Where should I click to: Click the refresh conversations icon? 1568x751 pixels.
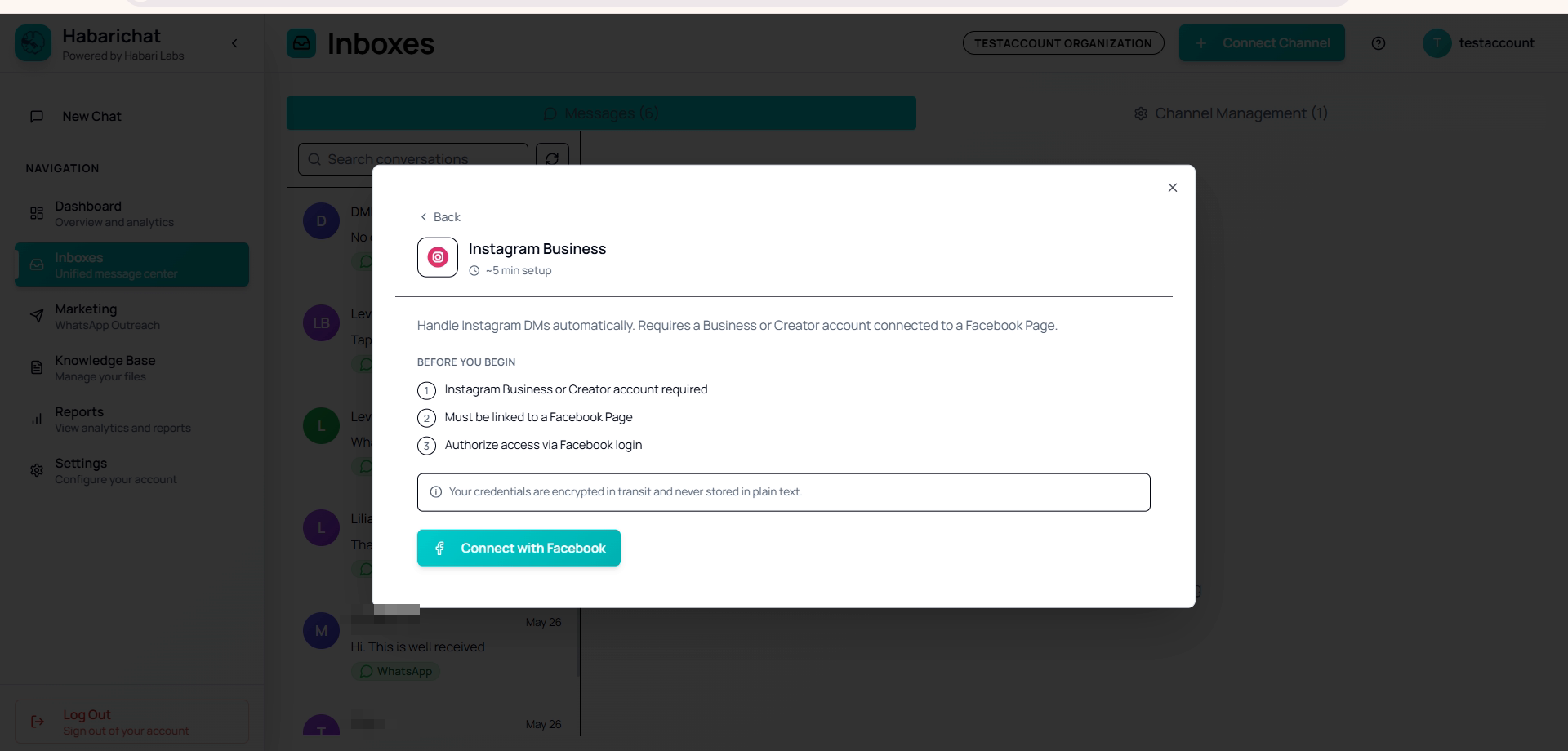point(552,159)
